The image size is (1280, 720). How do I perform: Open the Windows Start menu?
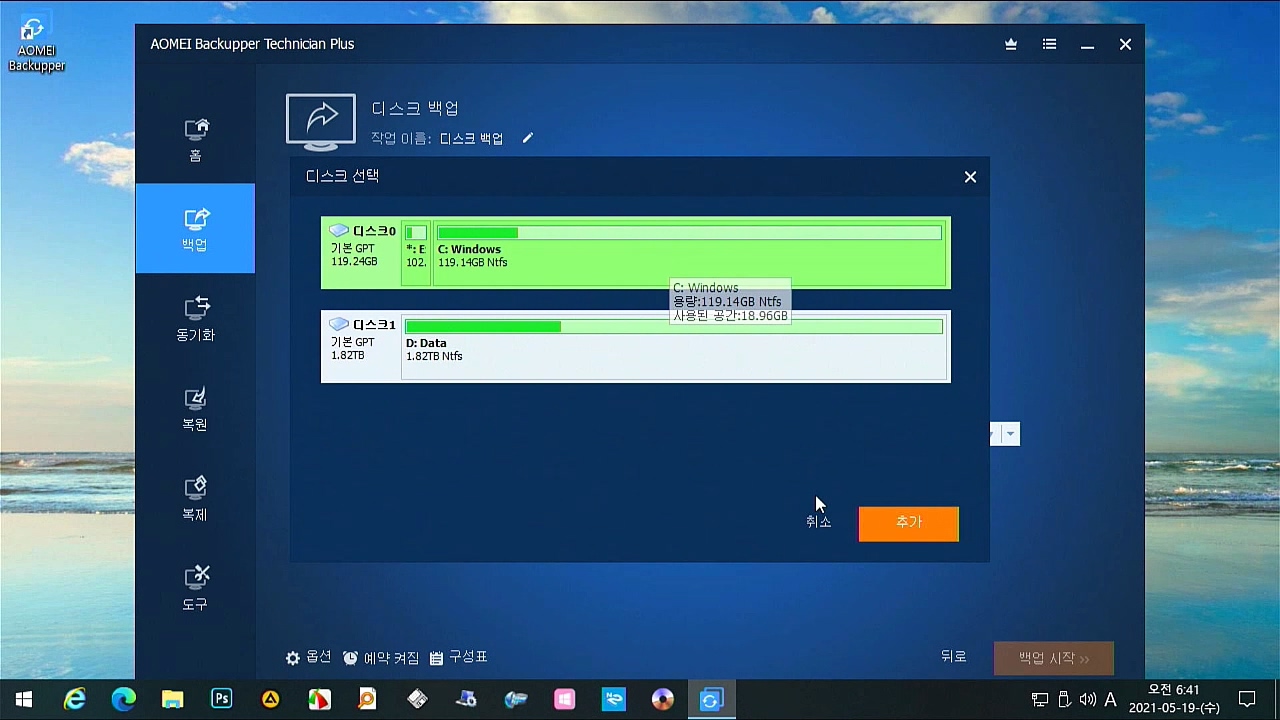point(24,699)
